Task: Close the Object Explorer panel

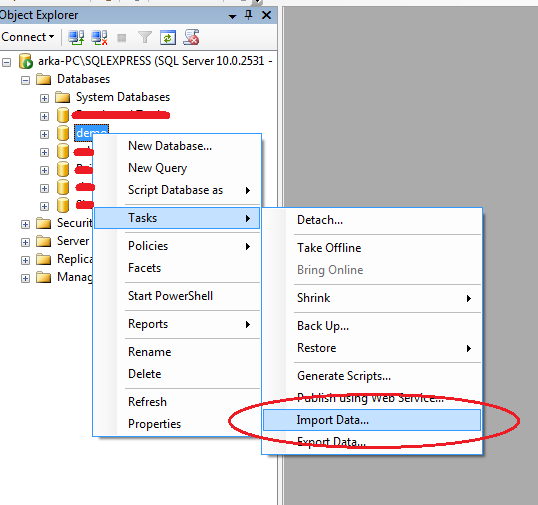Action: [x=267, y=15]
